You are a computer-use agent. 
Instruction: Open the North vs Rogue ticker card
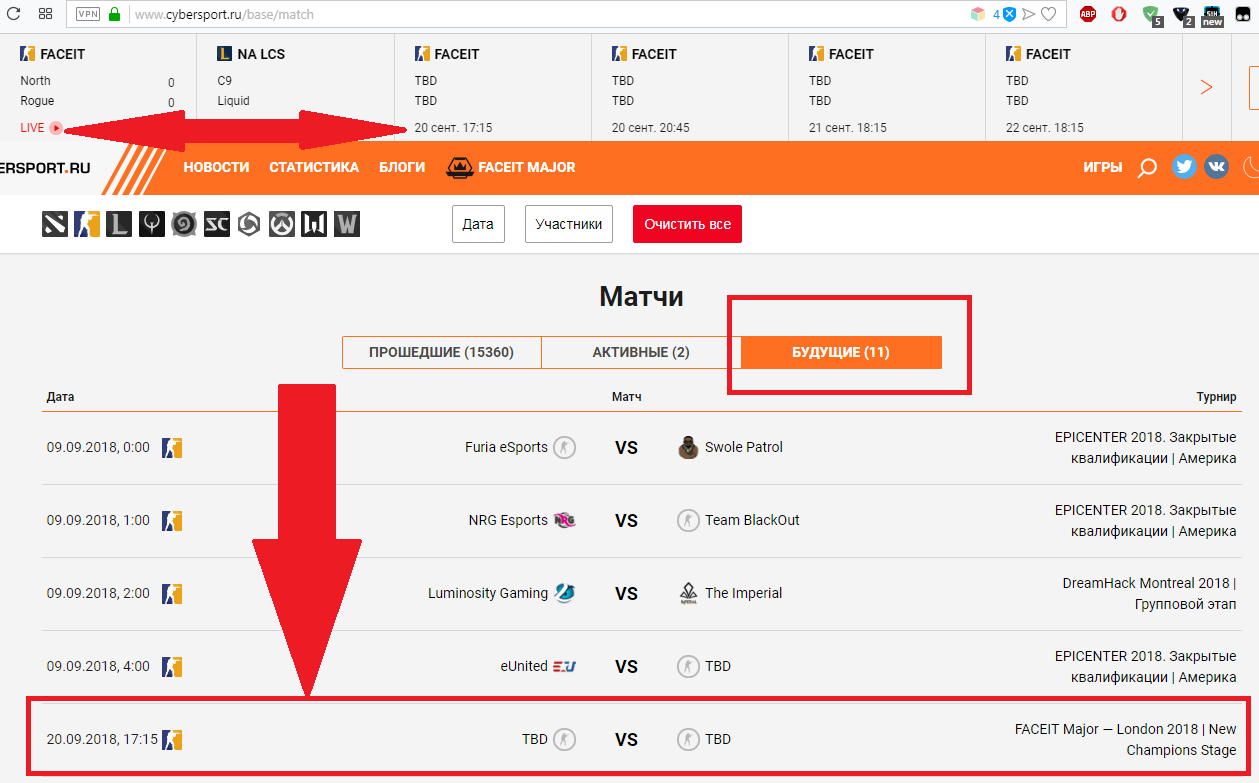98,88
